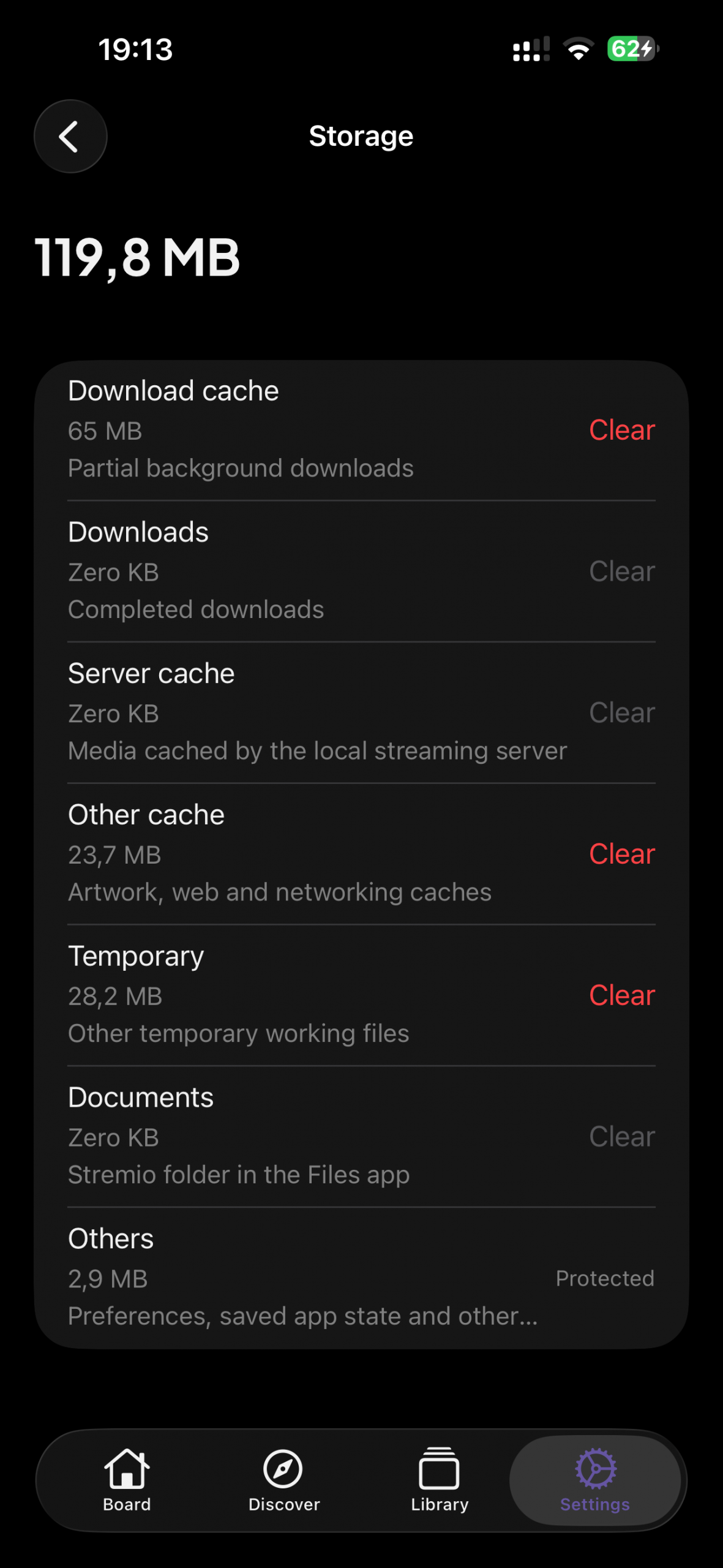Image resolution: width=723 pixels, height=1568 pixels.
Task: Open the Board home icon
Action: (x=127, y=1468)
